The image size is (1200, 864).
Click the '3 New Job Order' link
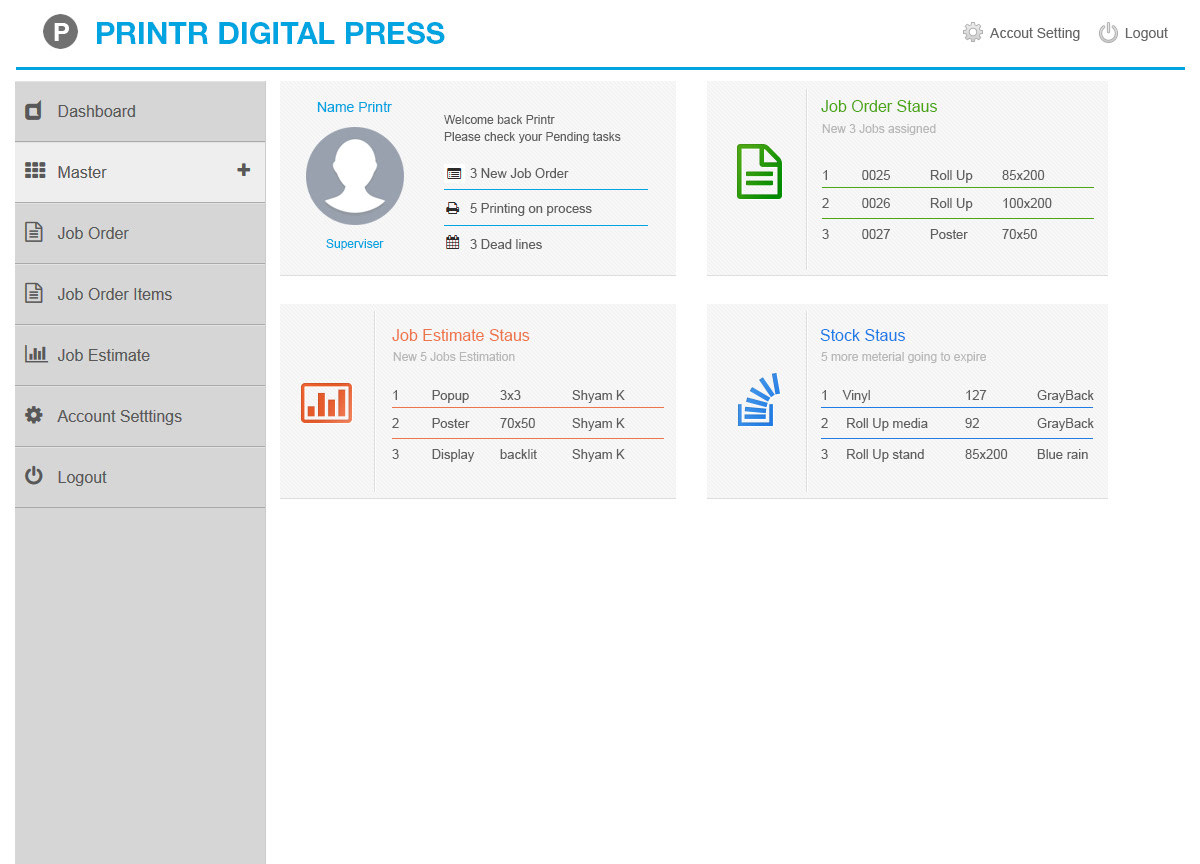pyautogui.click(x=518, y=173)
